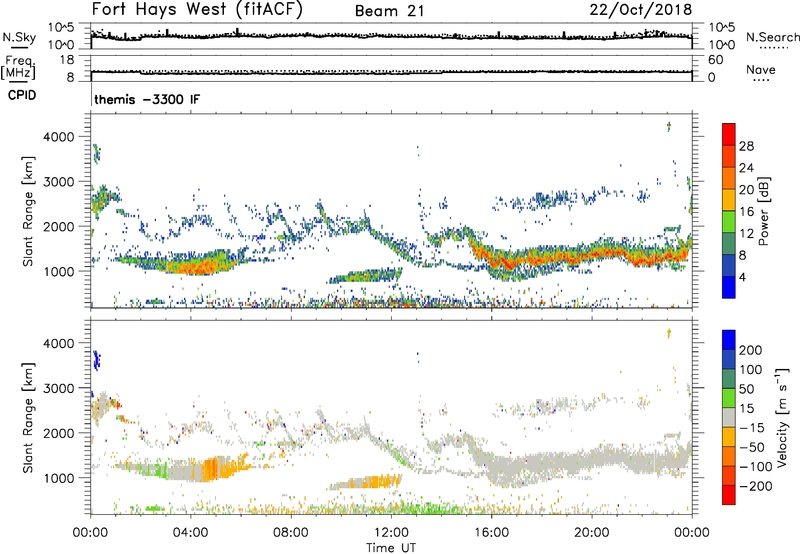This screenshot has width=800, height=554.
Task: Click the 'Velocity [m s-1]' colorbar title
Action: pos(783,417)
